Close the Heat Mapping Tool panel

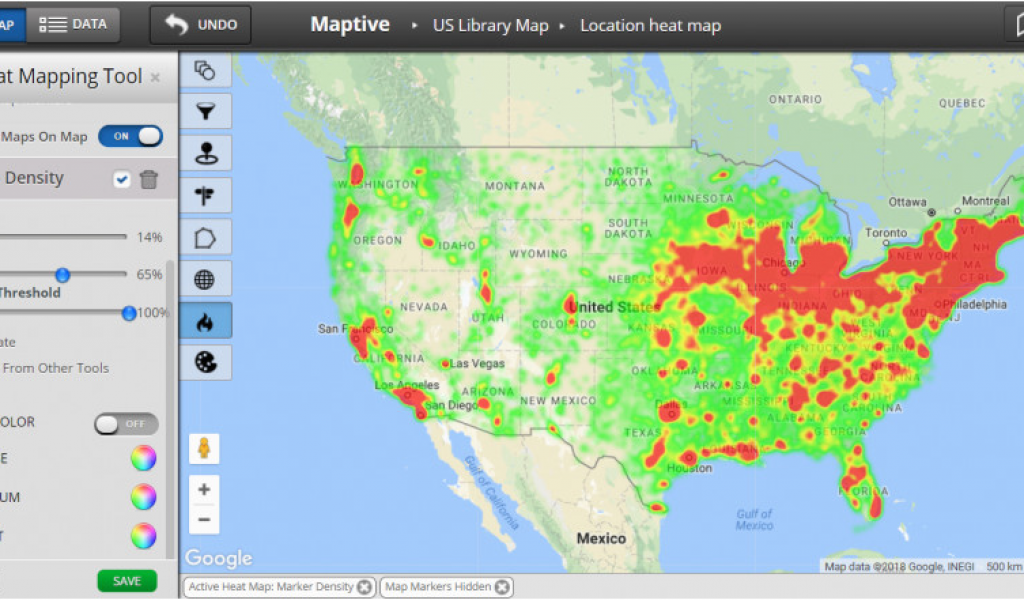click(155, 78)
